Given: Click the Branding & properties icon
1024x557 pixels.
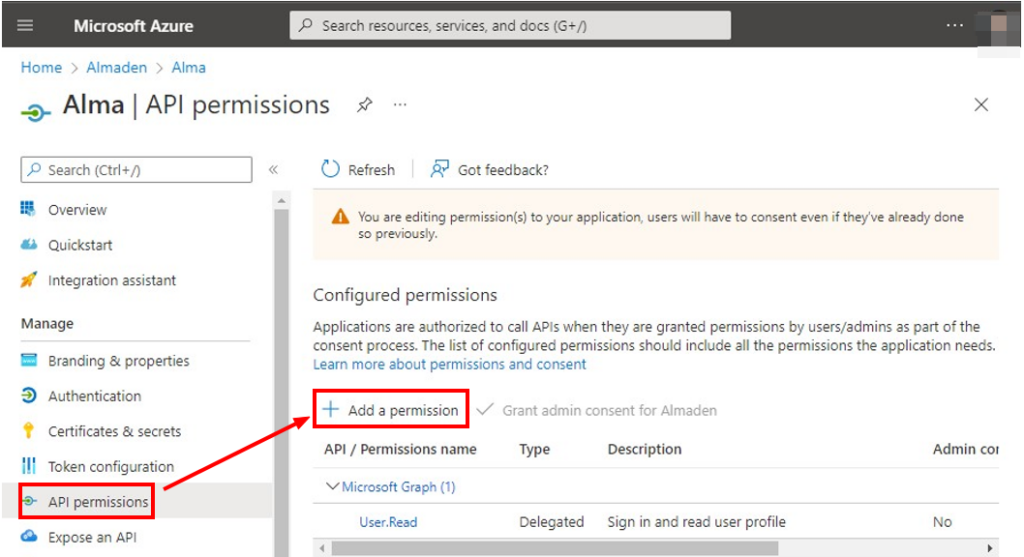Looking at the screenshot, I should coord(29,360).
